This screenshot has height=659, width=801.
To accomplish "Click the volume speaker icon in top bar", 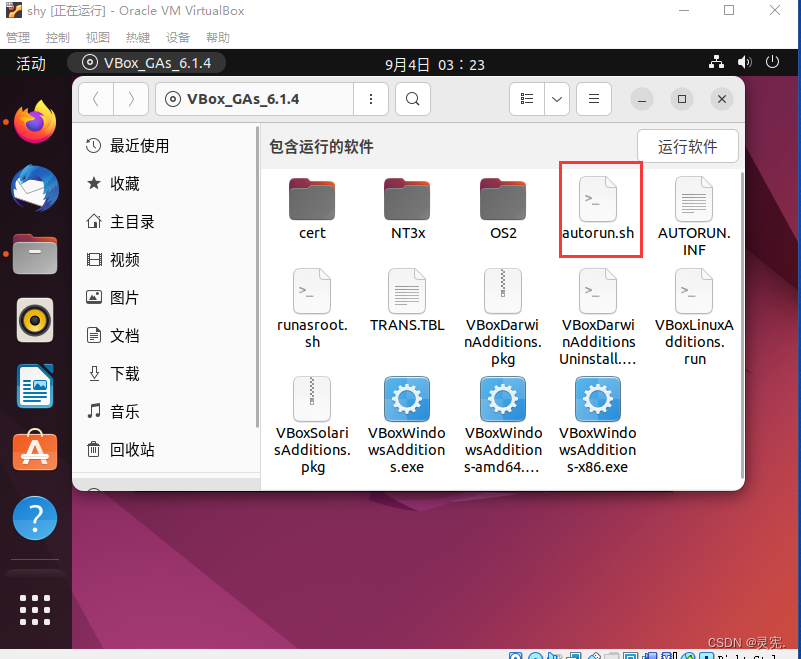I will coord(744,62).
